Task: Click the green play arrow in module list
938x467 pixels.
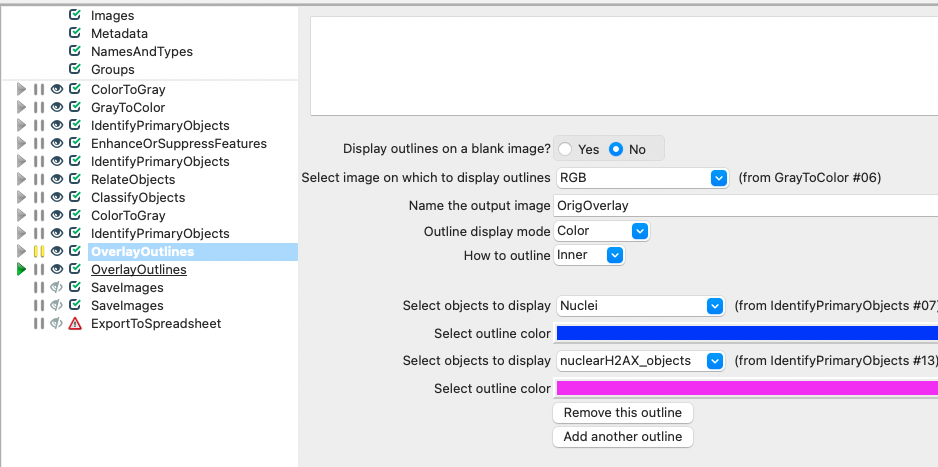Action: coord(21,270)
